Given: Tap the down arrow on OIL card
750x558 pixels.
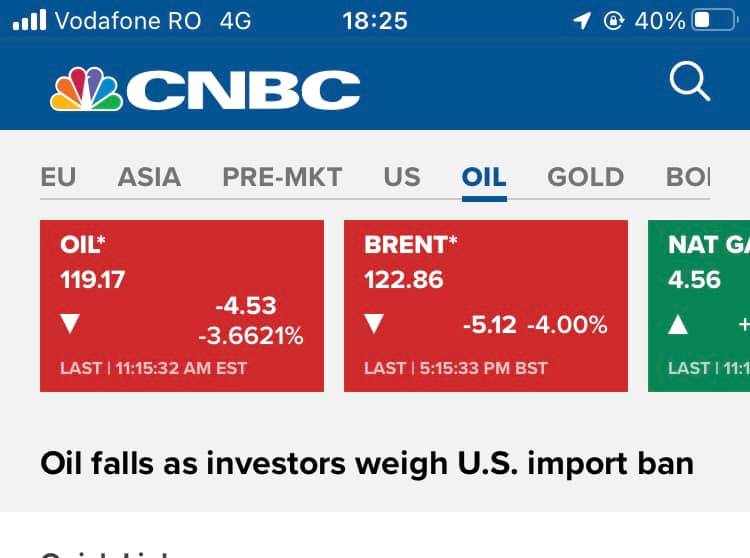Looking at the screenshot, I should point(70,323).
